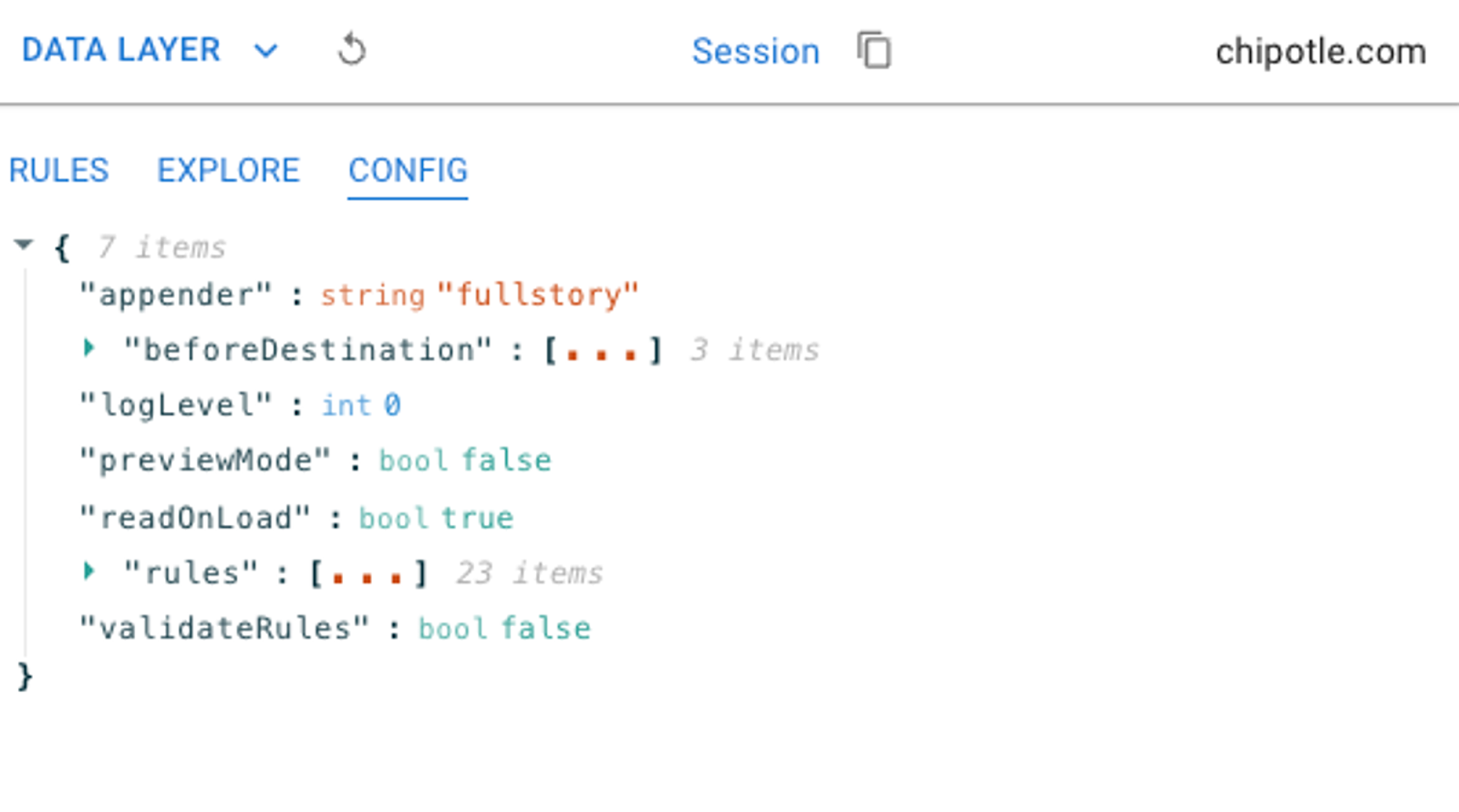
Task: Click the DATA LAYER heading
Action: pos(121,50)
